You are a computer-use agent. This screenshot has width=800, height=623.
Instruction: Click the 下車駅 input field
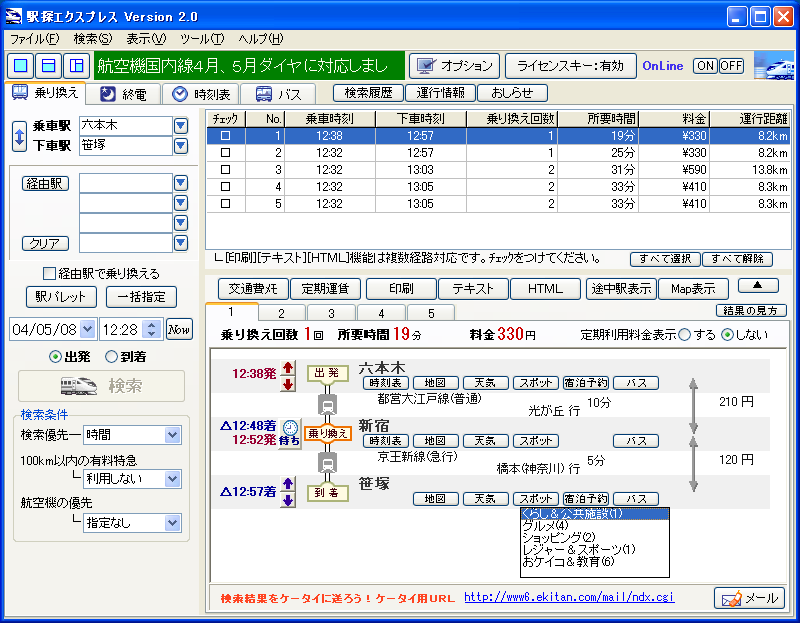pos(126,146)
